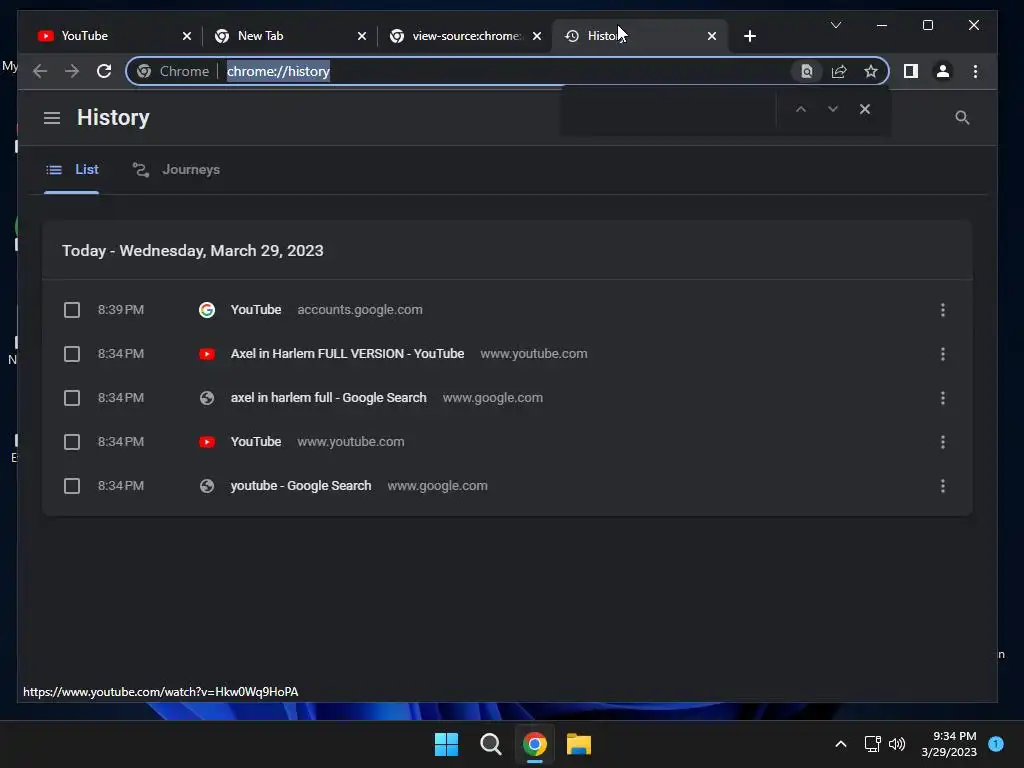The image size is (1024, 768).
Task: Toggle the side panel icon
Action: coord(910,71)
